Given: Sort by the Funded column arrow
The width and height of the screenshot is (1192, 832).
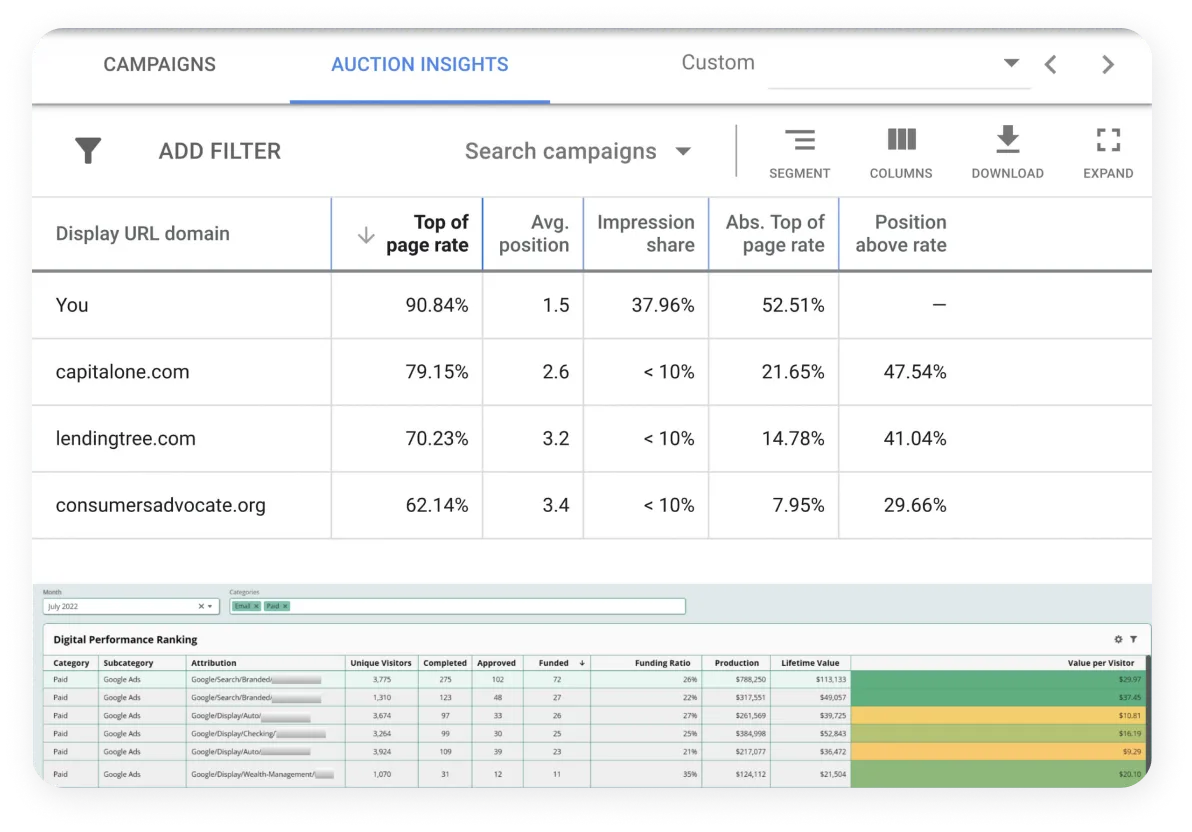Looking at the screenshot, I should coord(582,663).
